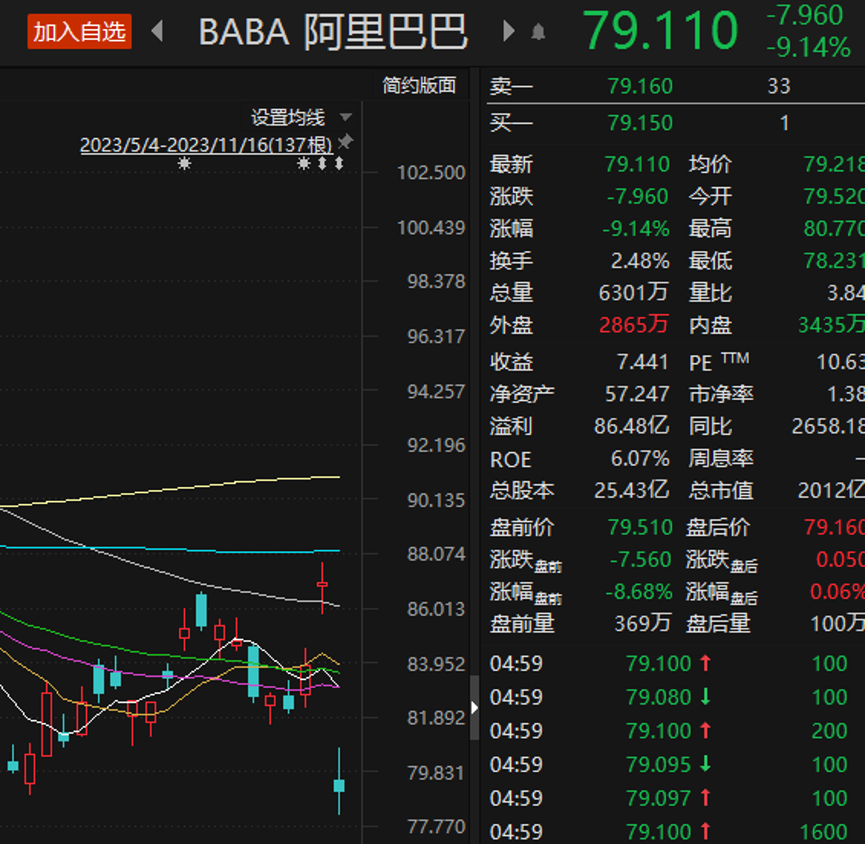Image resolution: width=866 pixels, height=845 pixels.
Task: Click the PE TTM label
Action: 719,362
